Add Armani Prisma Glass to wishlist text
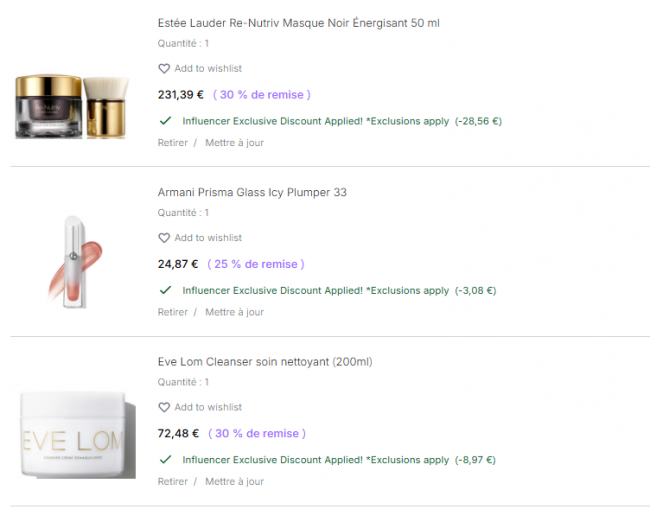 click(208, 238)
